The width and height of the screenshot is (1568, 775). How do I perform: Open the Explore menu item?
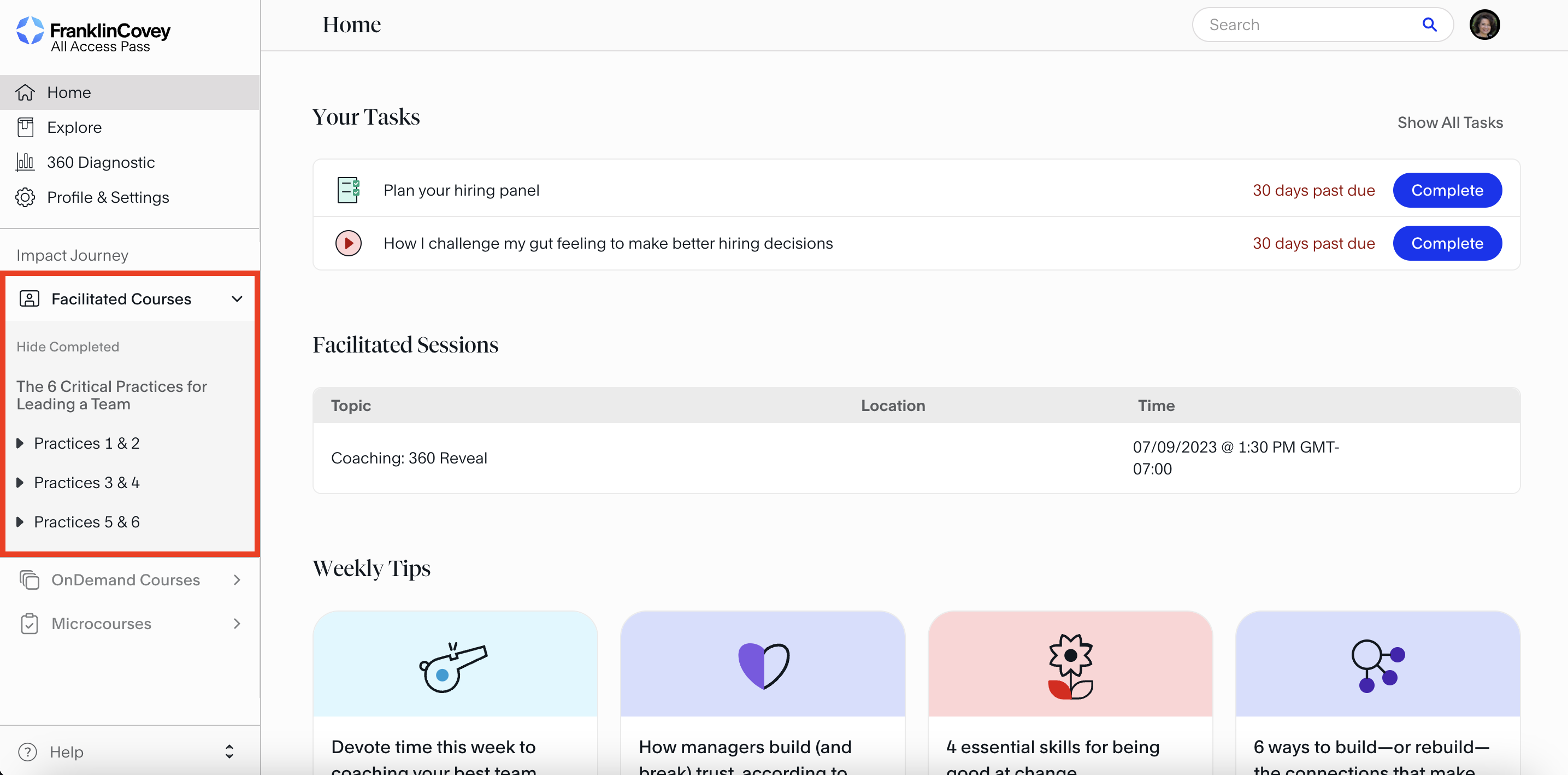point(74,127)
